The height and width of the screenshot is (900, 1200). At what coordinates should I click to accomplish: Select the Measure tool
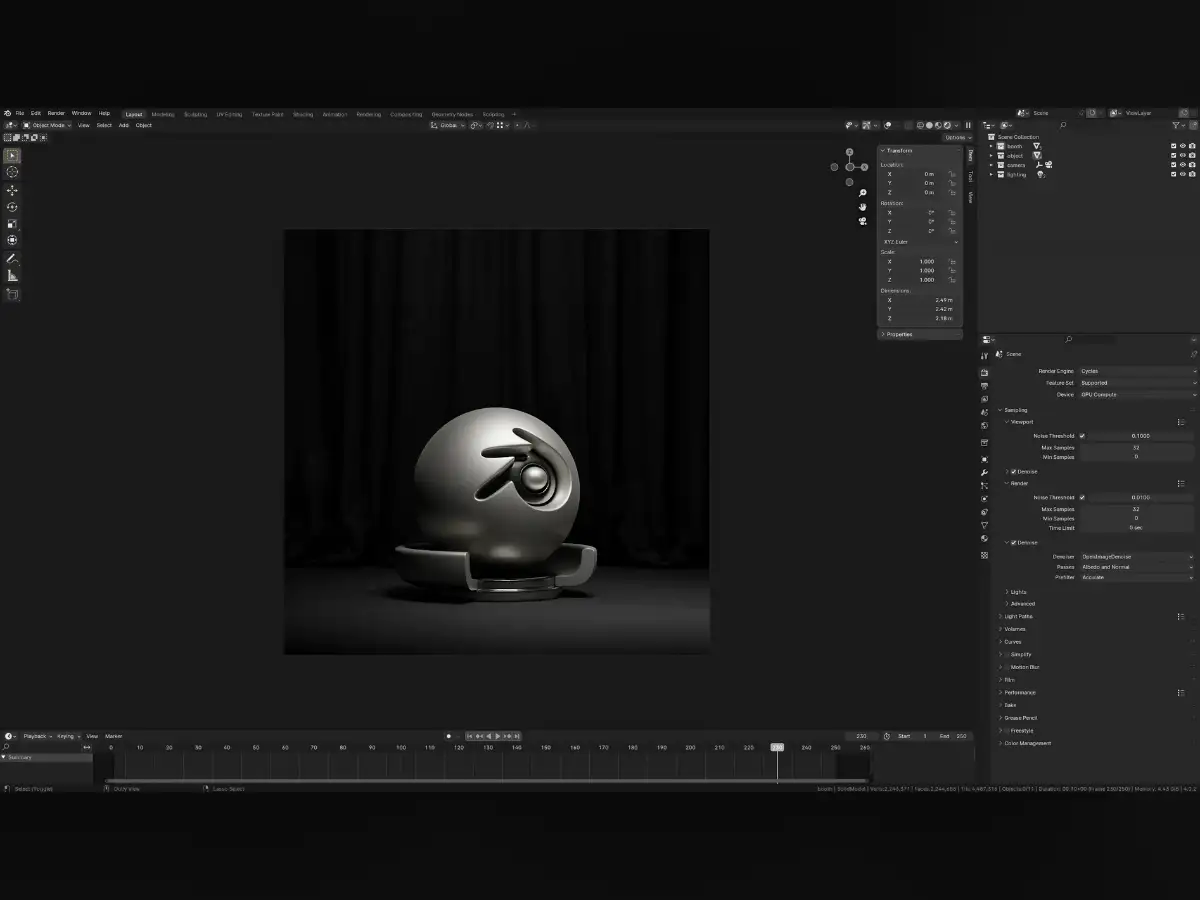pos(12,275)
